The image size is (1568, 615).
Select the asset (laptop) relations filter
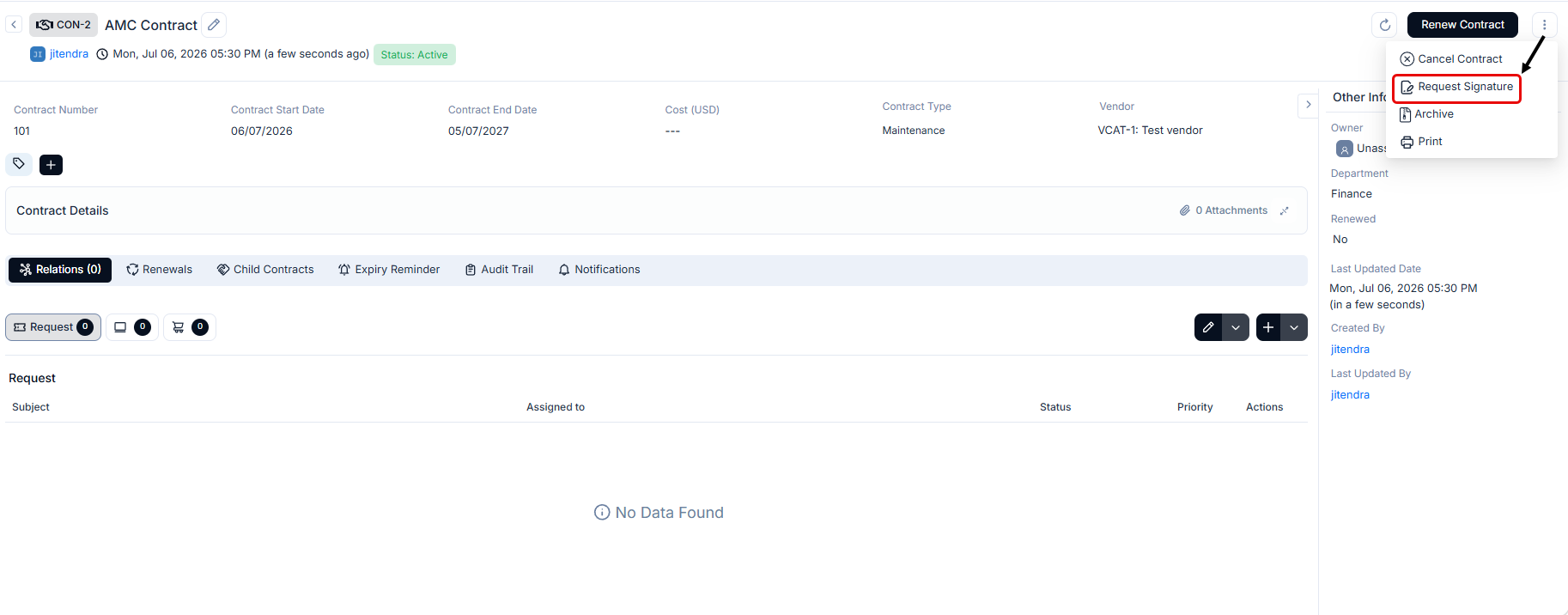132,327
